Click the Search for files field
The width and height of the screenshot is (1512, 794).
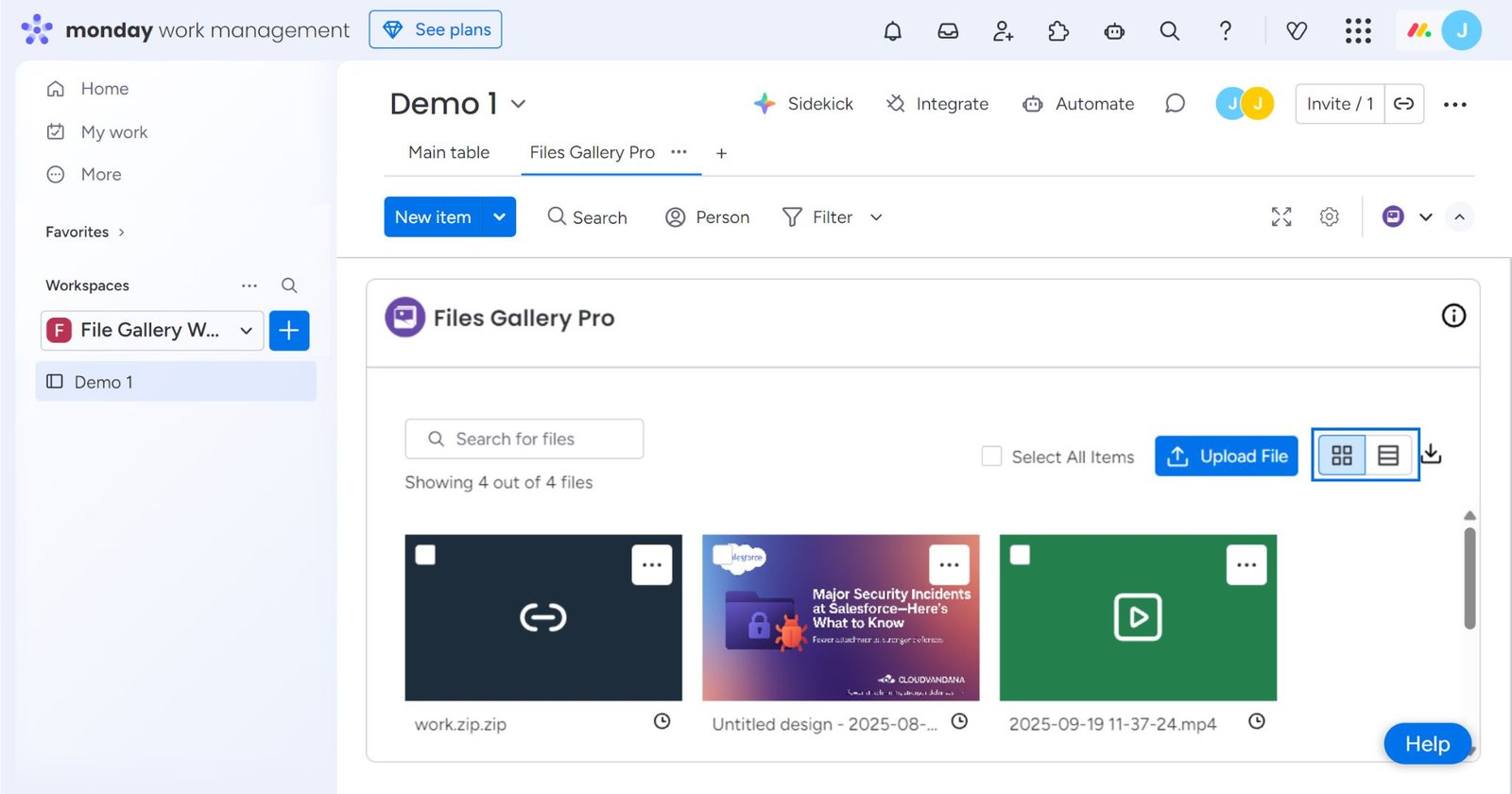point(524,440)
